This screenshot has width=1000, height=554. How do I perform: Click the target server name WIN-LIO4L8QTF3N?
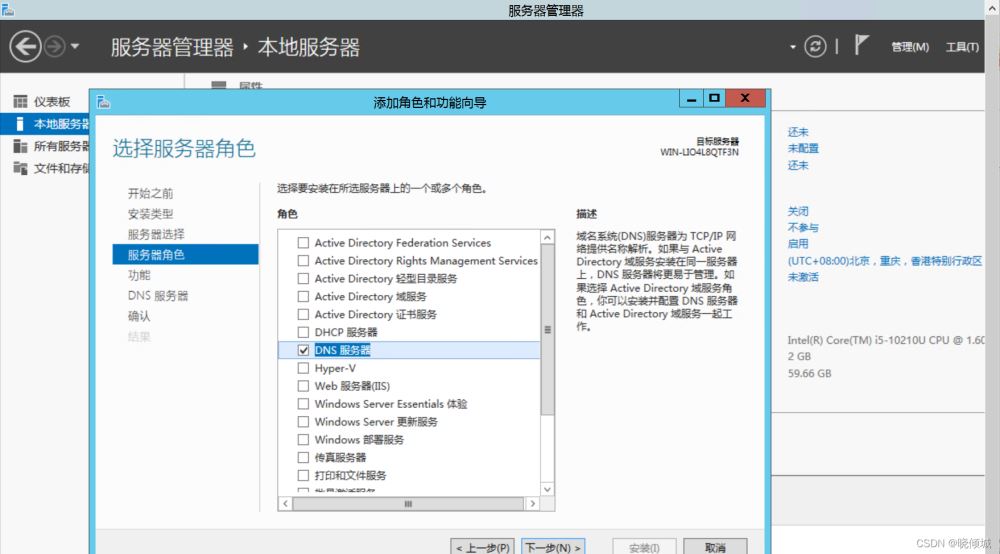click(699, 152)
